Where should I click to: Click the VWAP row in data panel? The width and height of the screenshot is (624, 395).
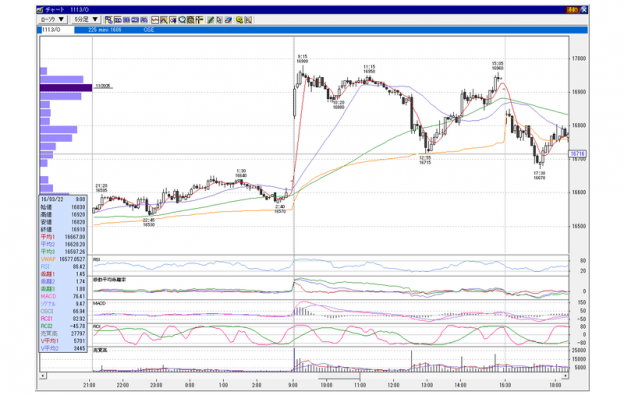pos(63,259)
